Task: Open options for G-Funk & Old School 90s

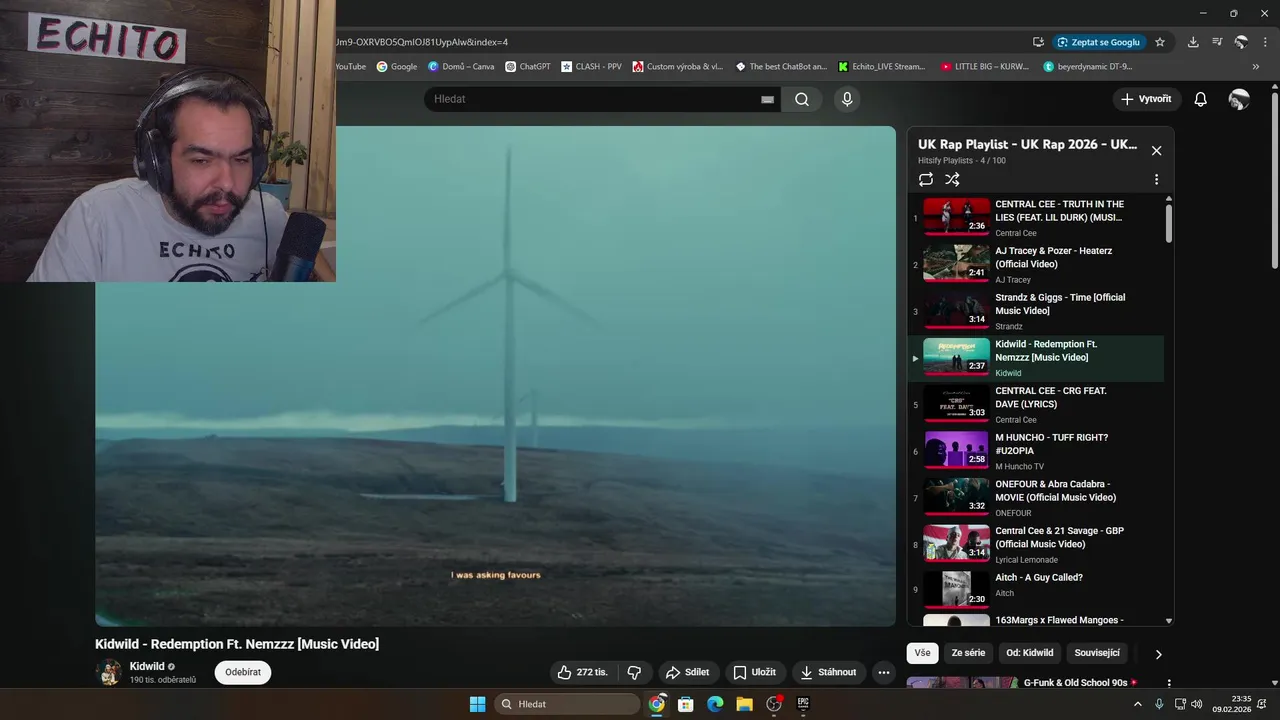Action: pyautogui.click(x=1168, y=684)
